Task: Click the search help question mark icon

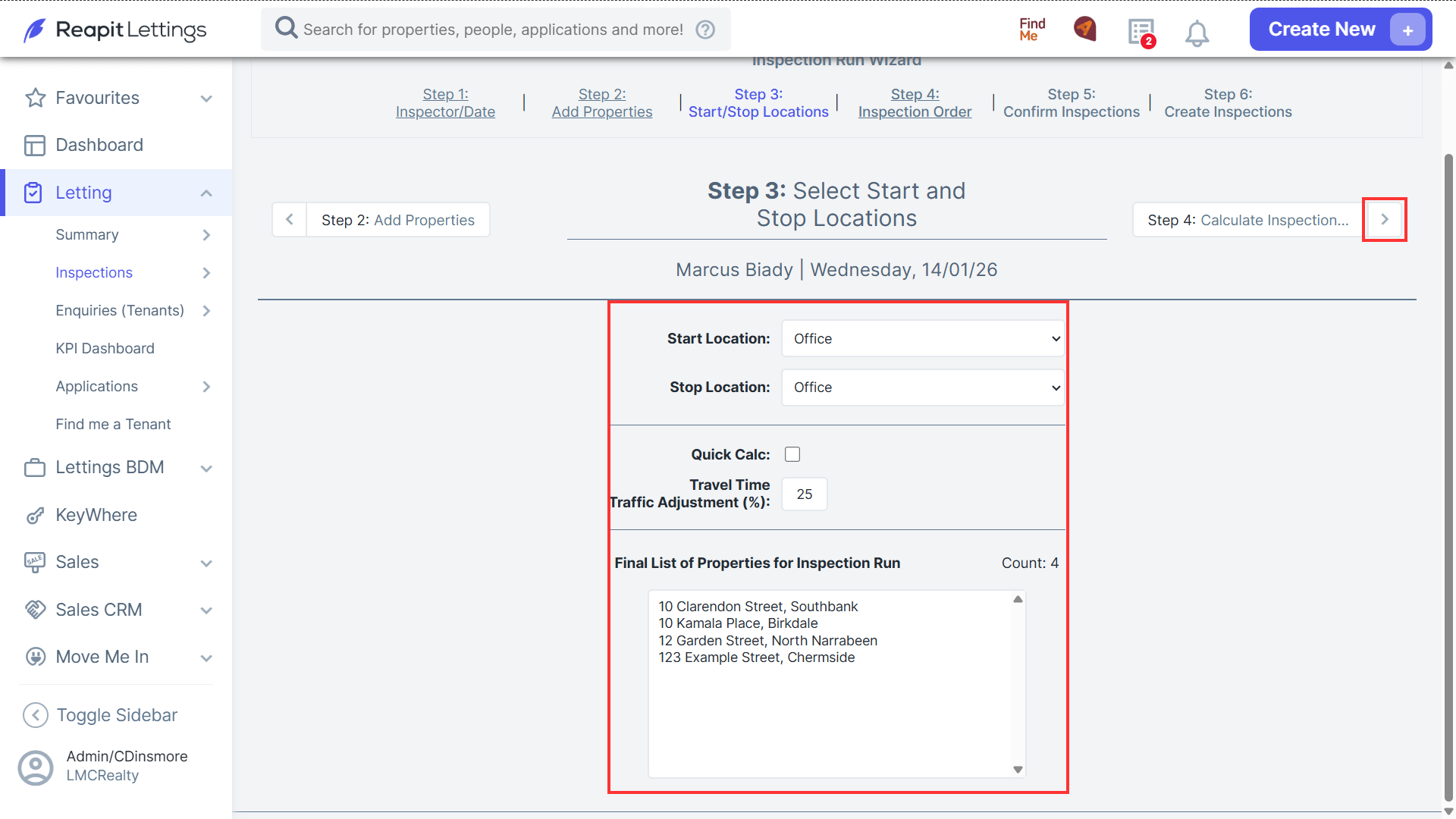Action: pos(705,30)
